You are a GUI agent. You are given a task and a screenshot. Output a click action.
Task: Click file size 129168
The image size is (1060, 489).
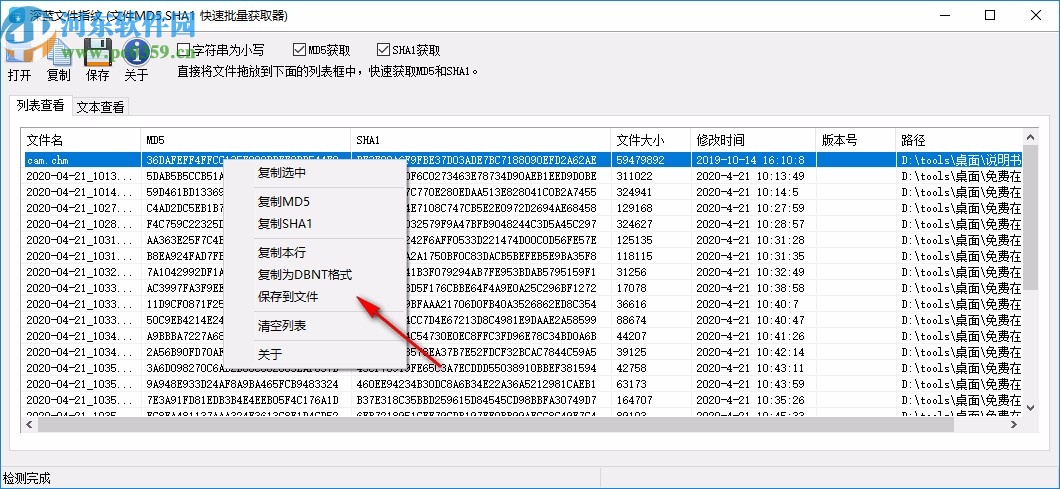point(635,208)
